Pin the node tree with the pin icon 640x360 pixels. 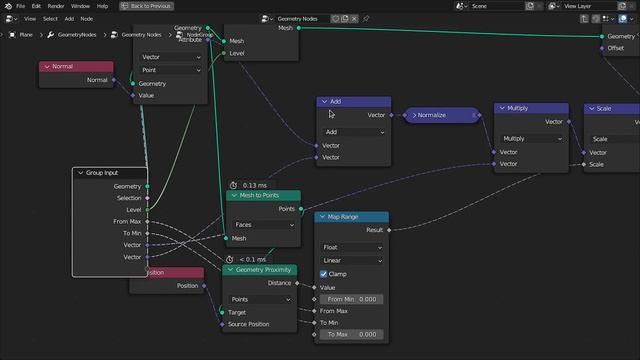pos(366,19)
